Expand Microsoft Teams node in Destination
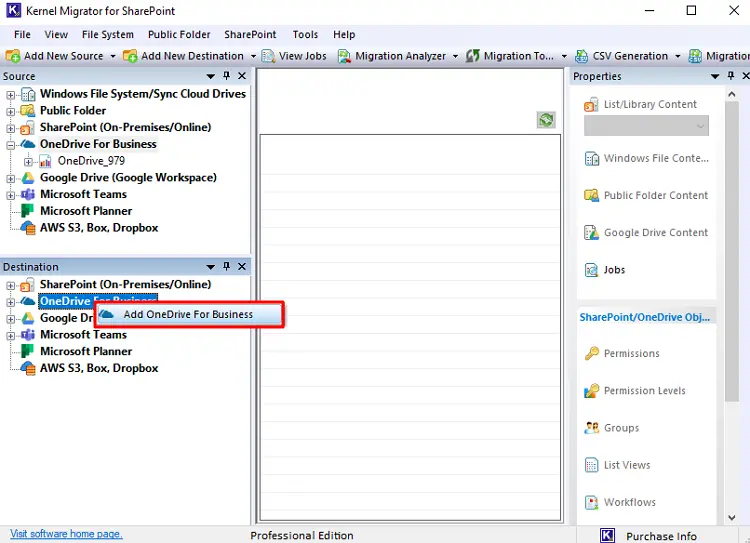750x543 pixels. click(11, 336)
